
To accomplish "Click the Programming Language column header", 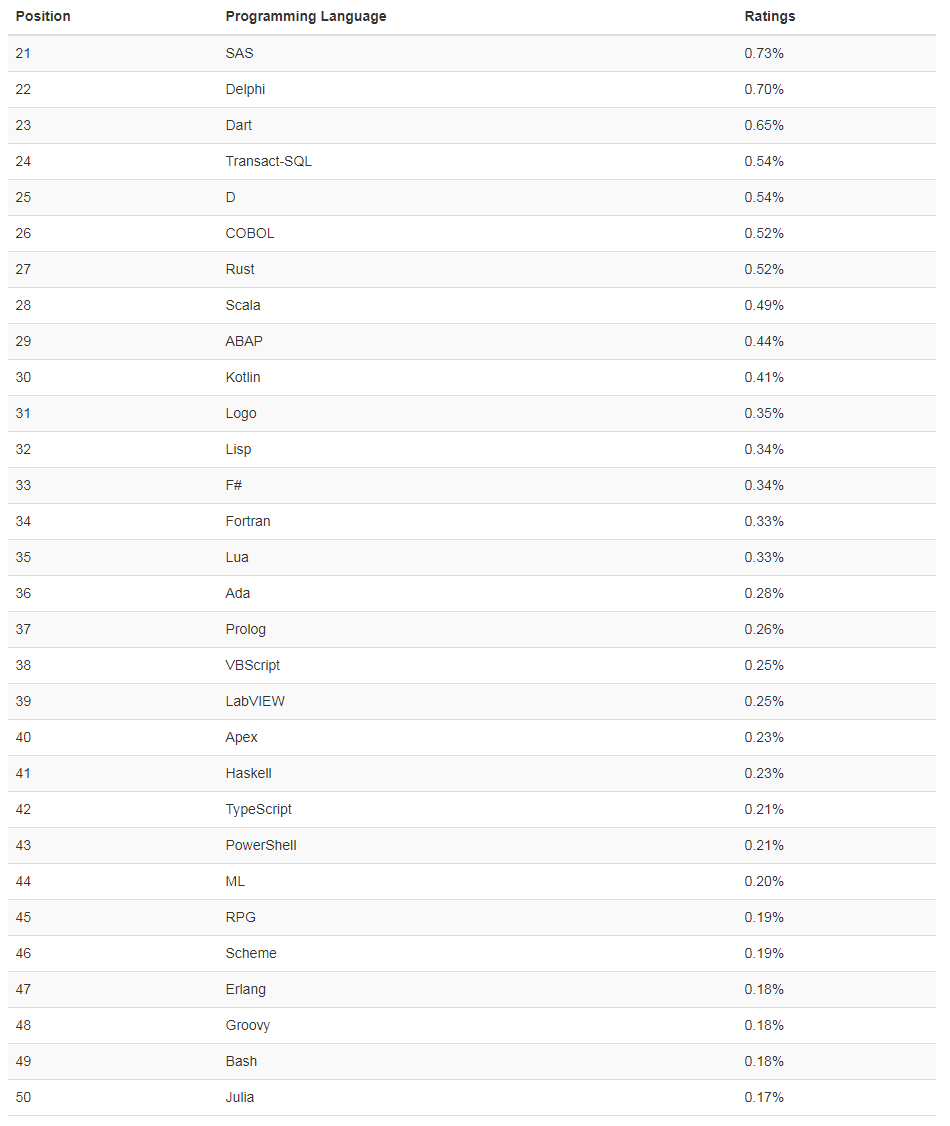I will point(305,17).
